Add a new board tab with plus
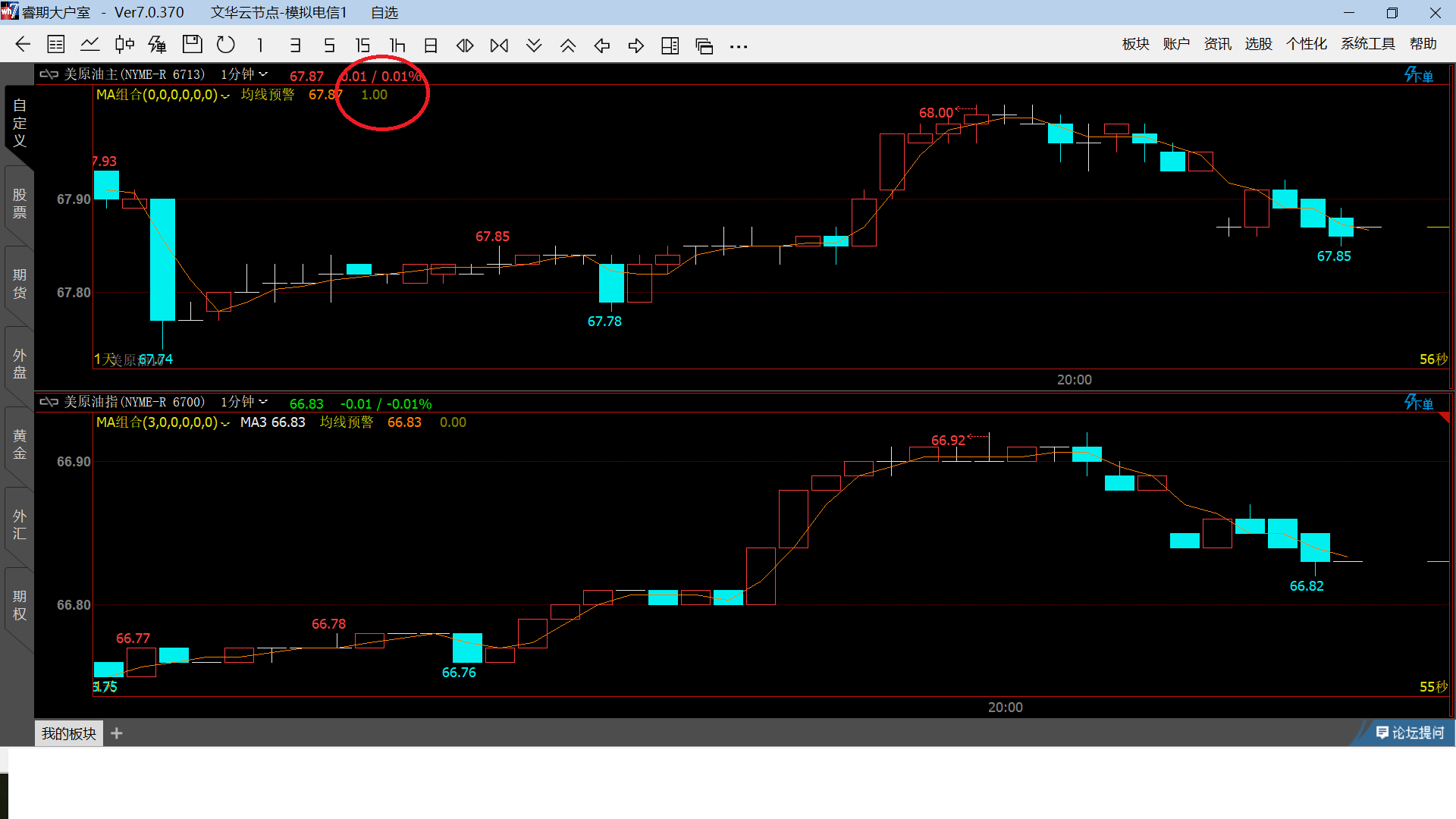Viewport: 1456px width, 819px height. coord(117,733)
